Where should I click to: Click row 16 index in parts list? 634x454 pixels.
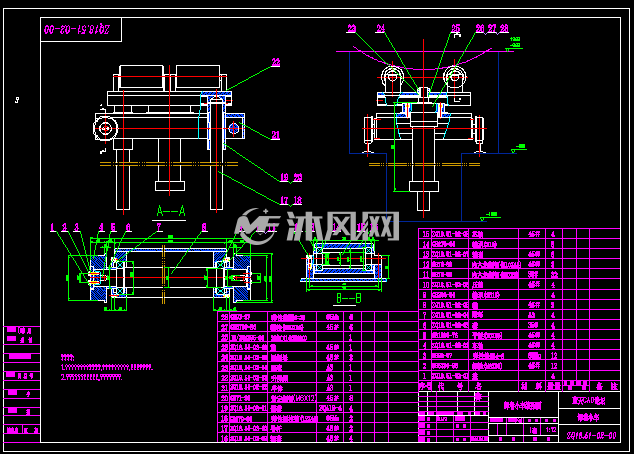[x=225, y=438]
